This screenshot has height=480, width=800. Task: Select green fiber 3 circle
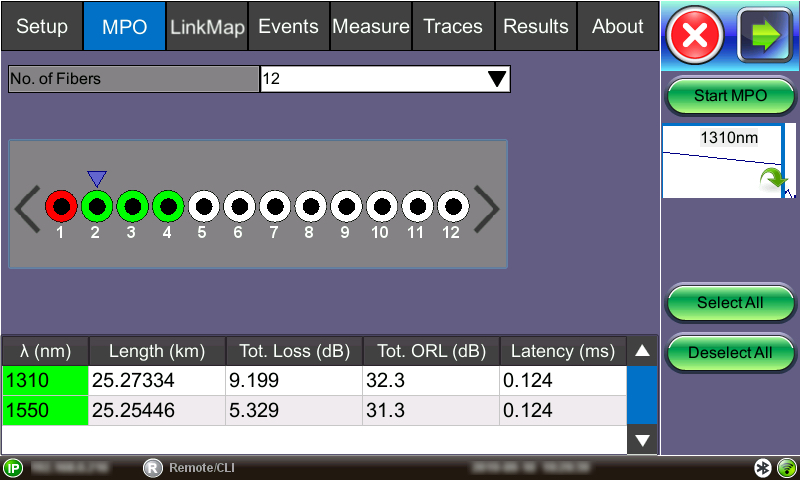(x=132, y=207)
